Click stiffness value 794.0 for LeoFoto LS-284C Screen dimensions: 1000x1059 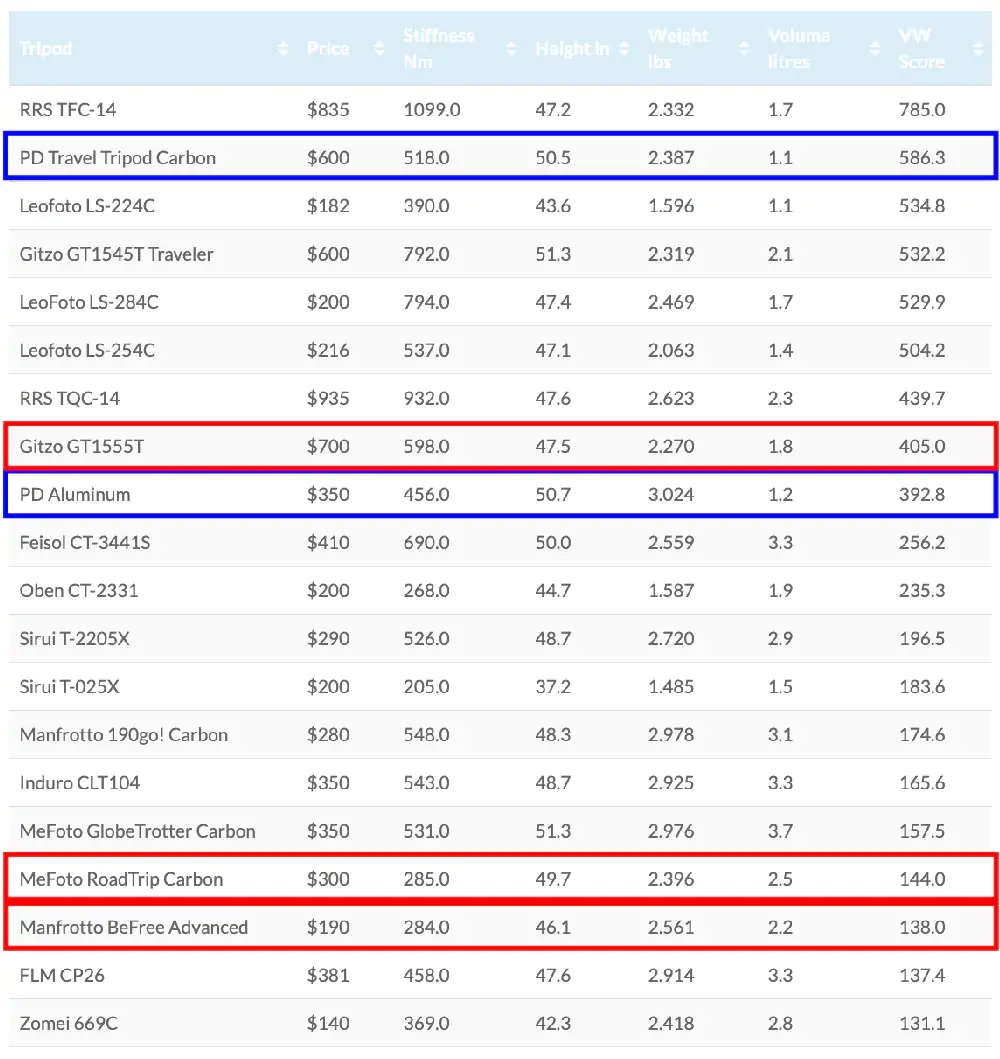(426, 302)
